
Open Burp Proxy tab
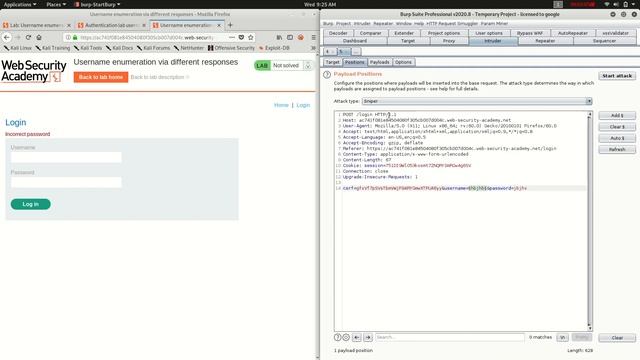pos(449,41)
